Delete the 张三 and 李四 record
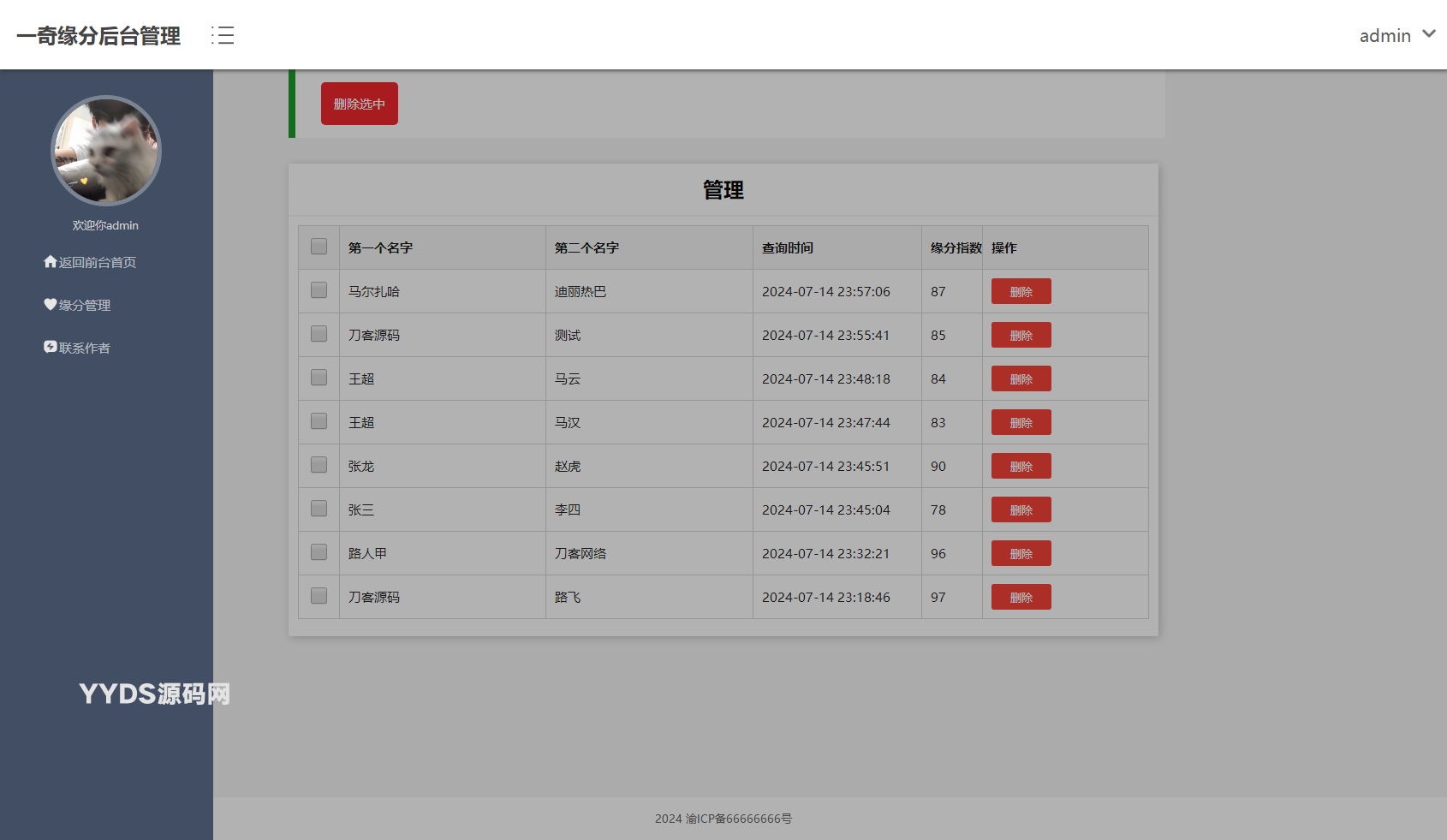 1021,509
